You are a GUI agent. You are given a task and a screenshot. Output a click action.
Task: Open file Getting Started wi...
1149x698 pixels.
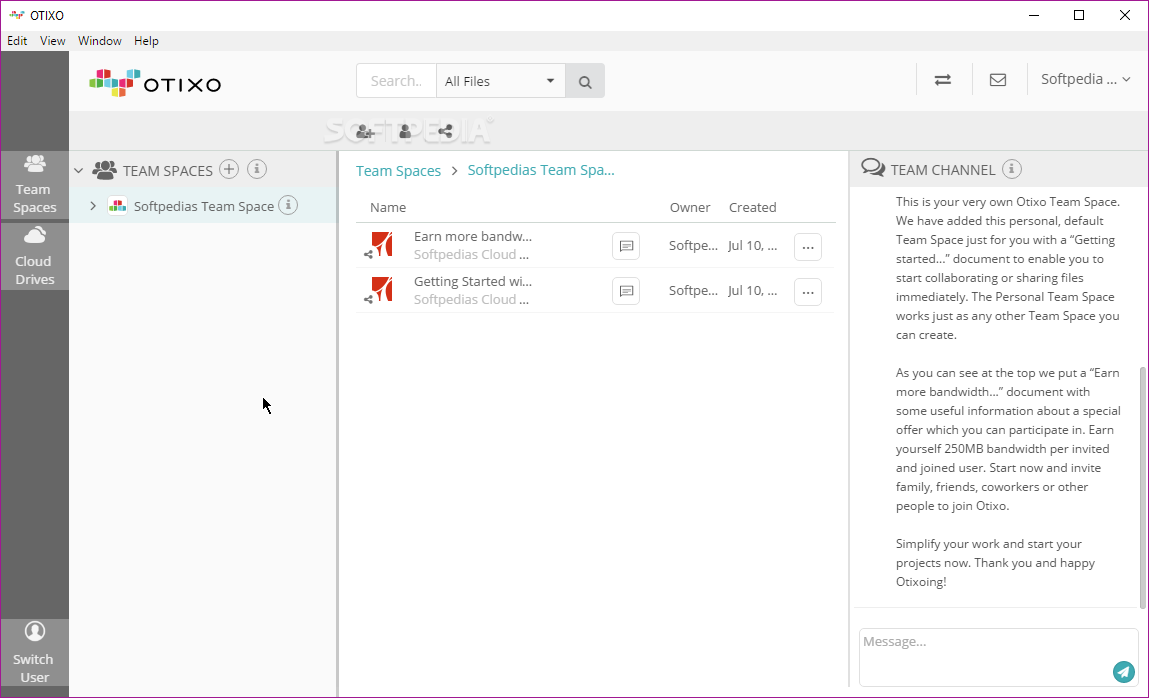click(x=473, y=281)
